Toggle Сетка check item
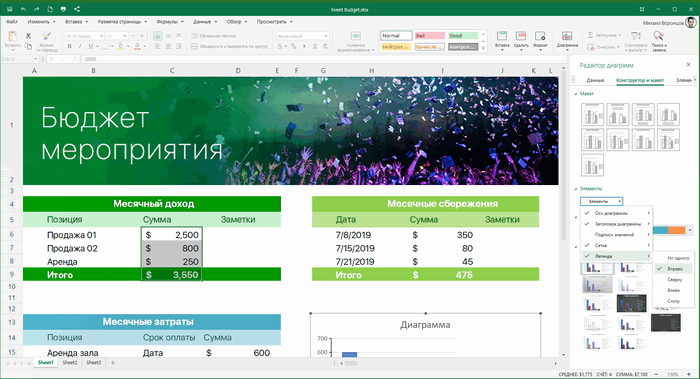This screenshot has width=700, height=379. point(617,245)
